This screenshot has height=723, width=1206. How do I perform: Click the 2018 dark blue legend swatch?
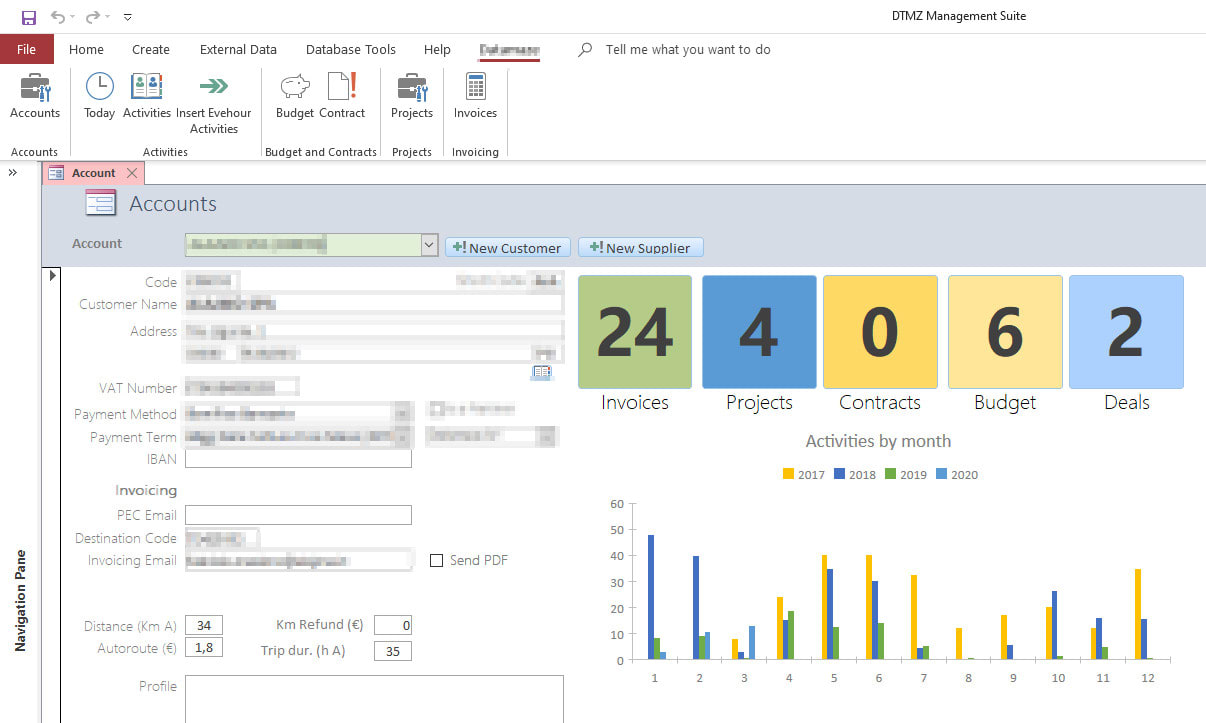tap(839, 474)
